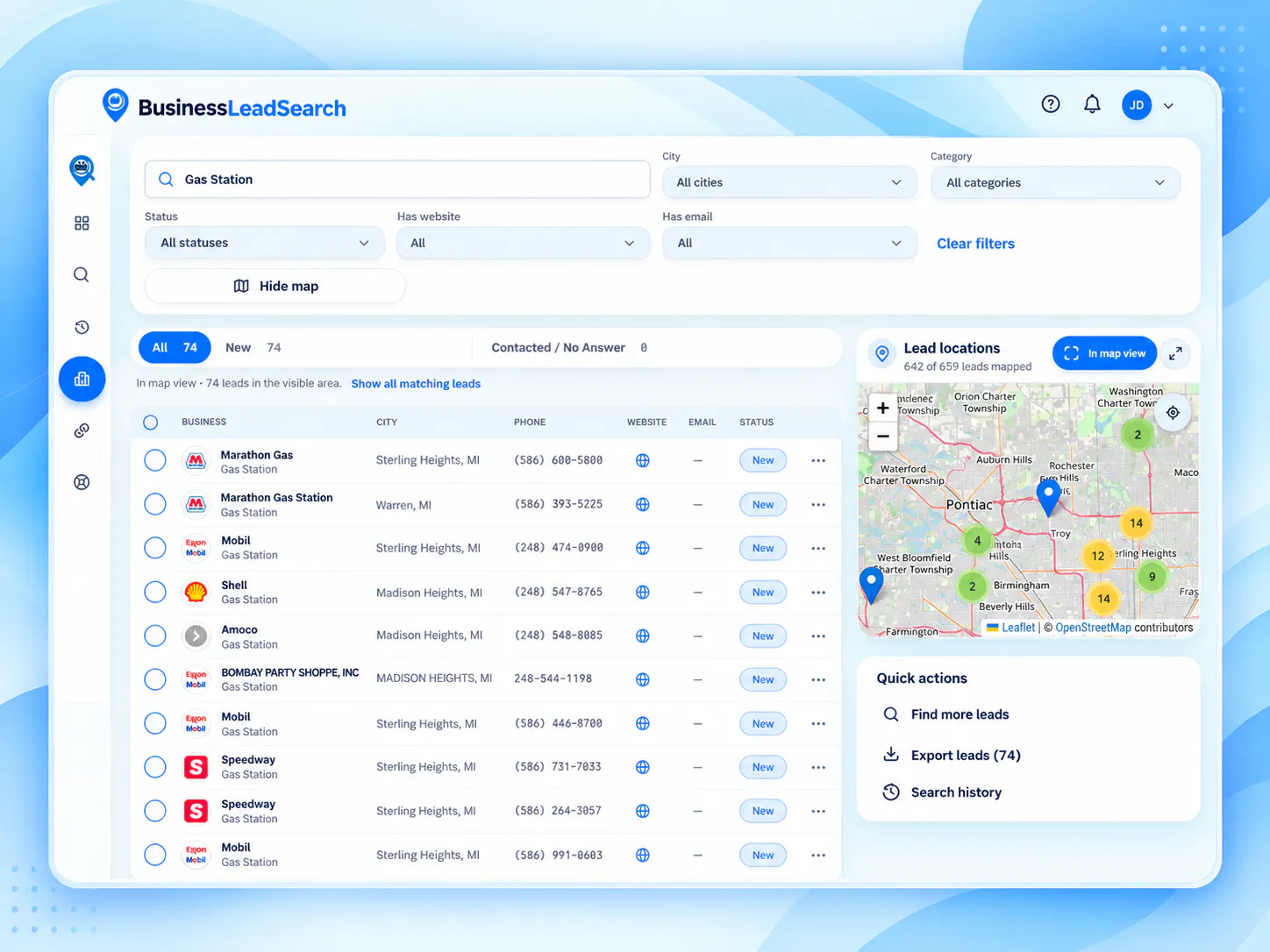Select the Marathon Gas row checkbox
The height and width of the screenshot is (952, 1270).
click(x=155, y=460)
